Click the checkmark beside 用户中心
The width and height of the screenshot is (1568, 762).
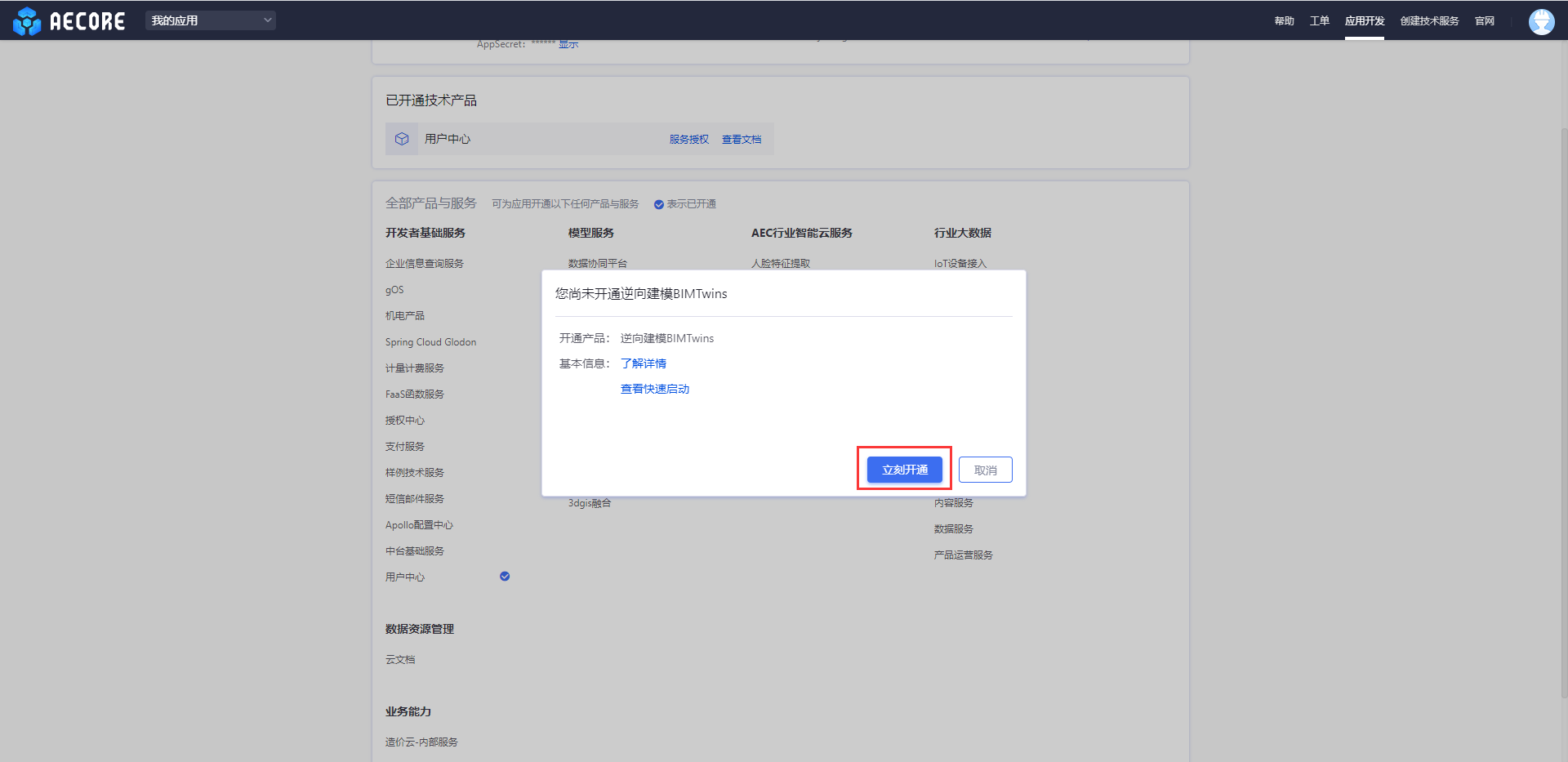pos(505,577)
